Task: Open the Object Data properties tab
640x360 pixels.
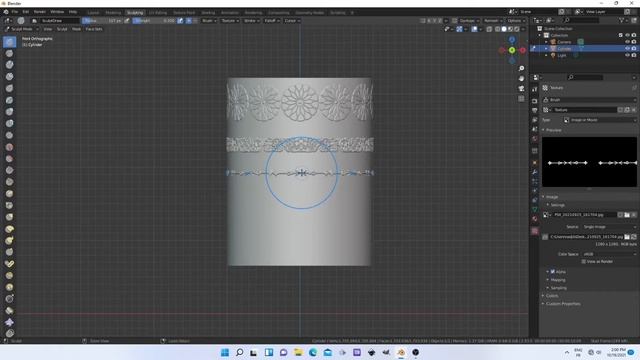Action: point(535,209)
